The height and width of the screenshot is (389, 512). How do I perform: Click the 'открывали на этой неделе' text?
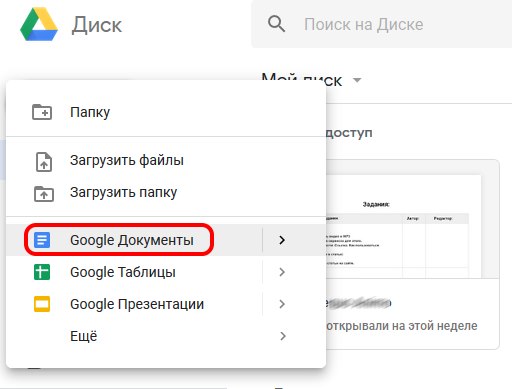pos(402,326)
